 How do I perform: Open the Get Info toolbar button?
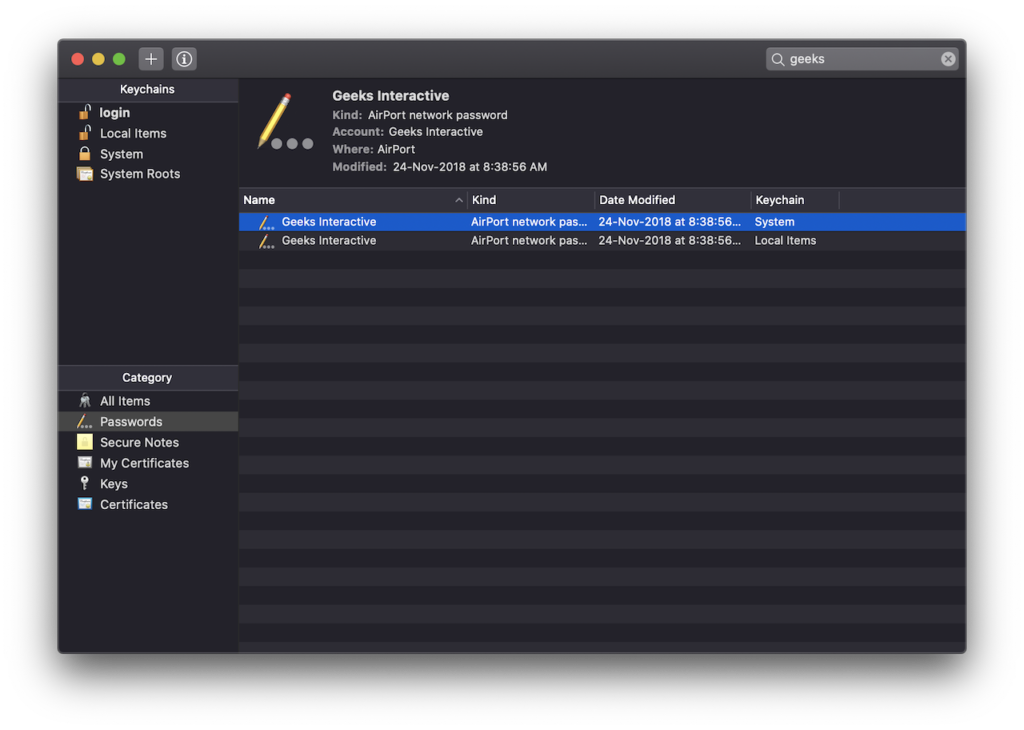[x=183, y=58]
